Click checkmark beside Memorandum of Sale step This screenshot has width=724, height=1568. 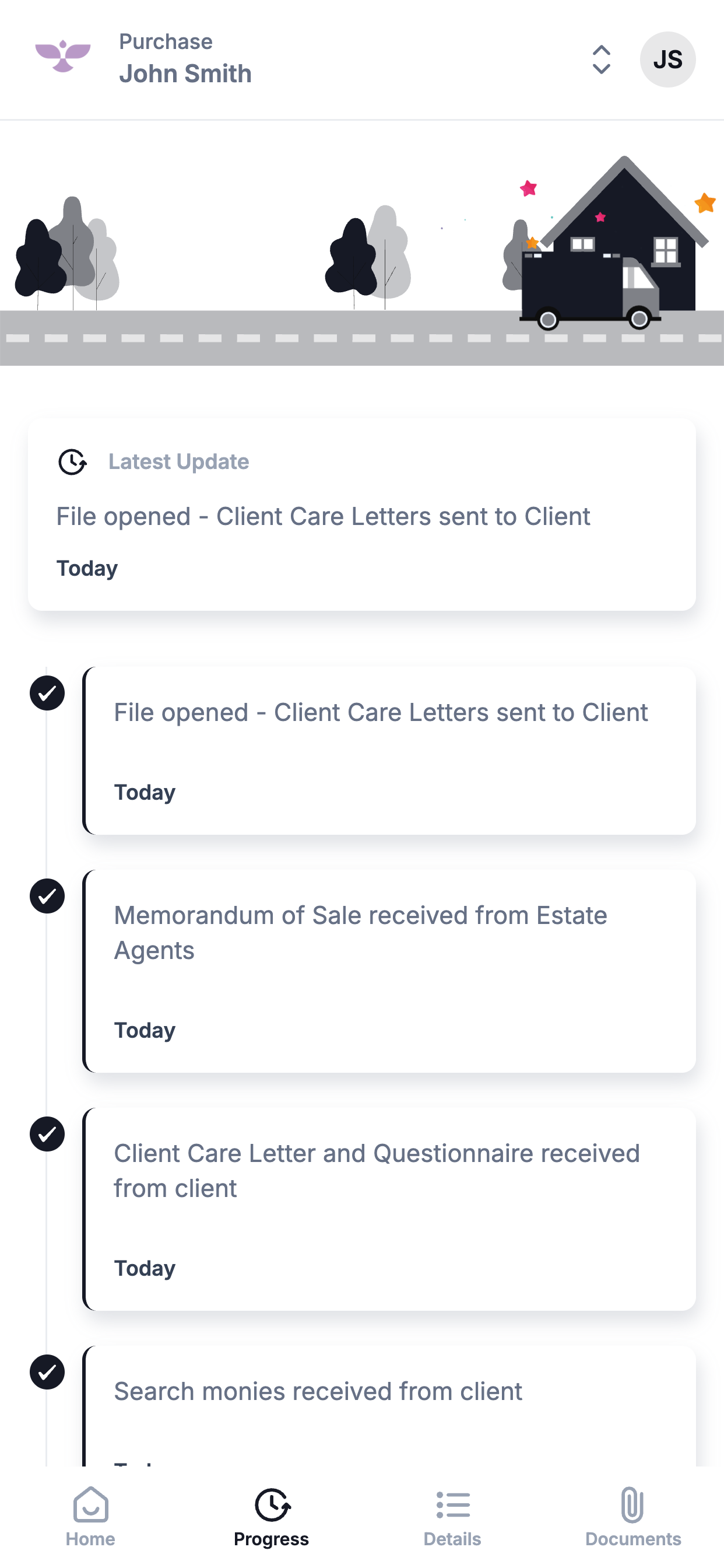click(x=47, y=896)
